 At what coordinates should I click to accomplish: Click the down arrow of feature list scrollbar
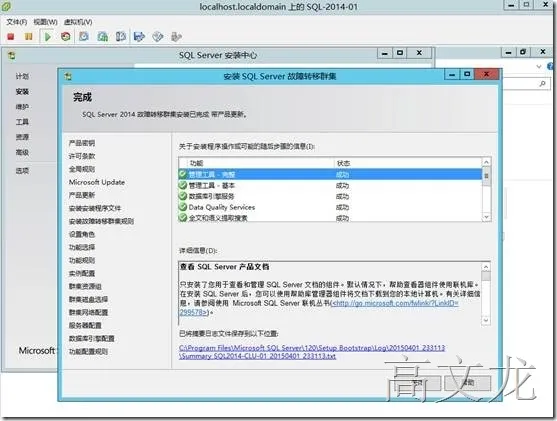486,217
